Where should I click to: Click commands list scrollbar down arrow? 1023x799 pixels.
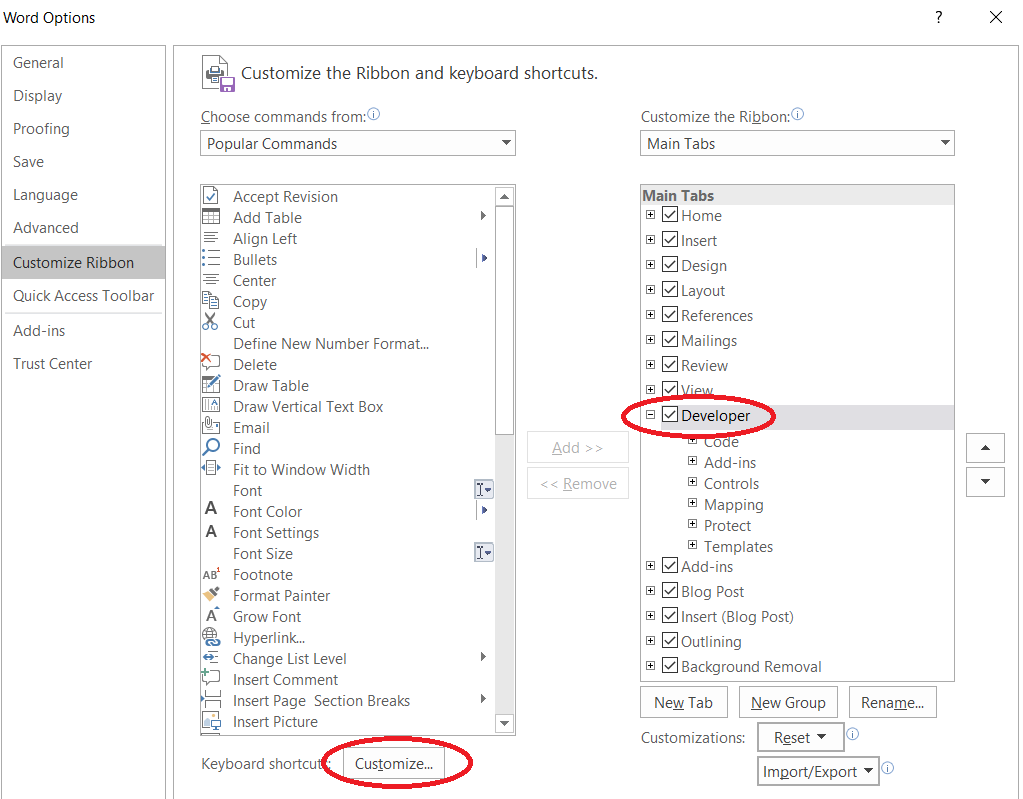(x=504, y=723)
